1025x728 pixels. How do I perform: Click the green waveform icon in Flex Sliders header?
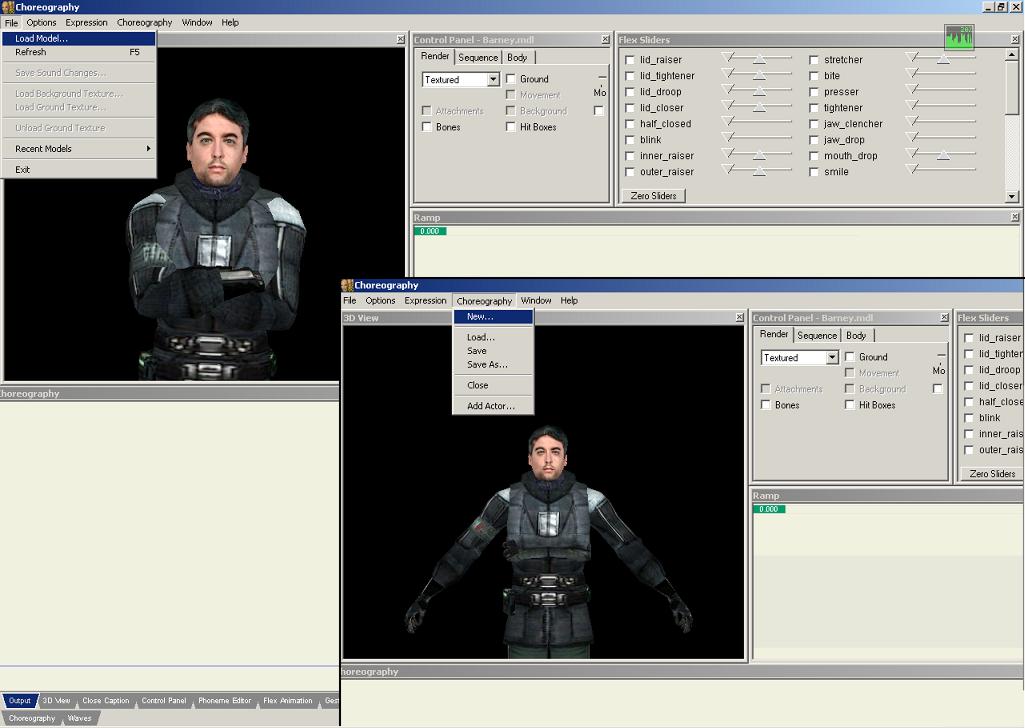pos(959,37)
